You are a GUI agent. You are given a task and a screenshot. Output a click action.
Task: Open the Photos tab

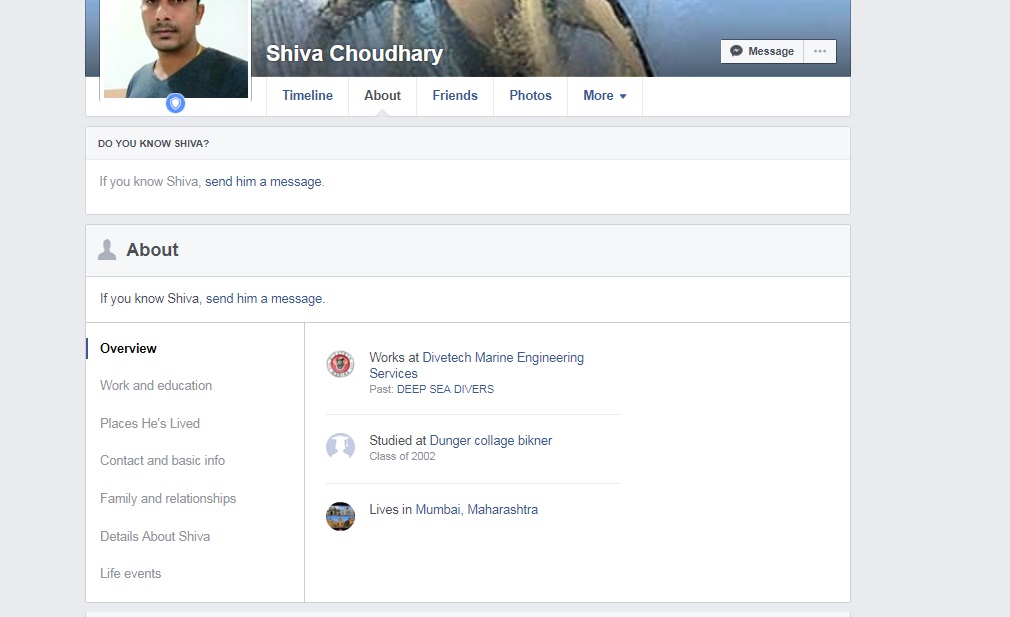coord(530,95)
